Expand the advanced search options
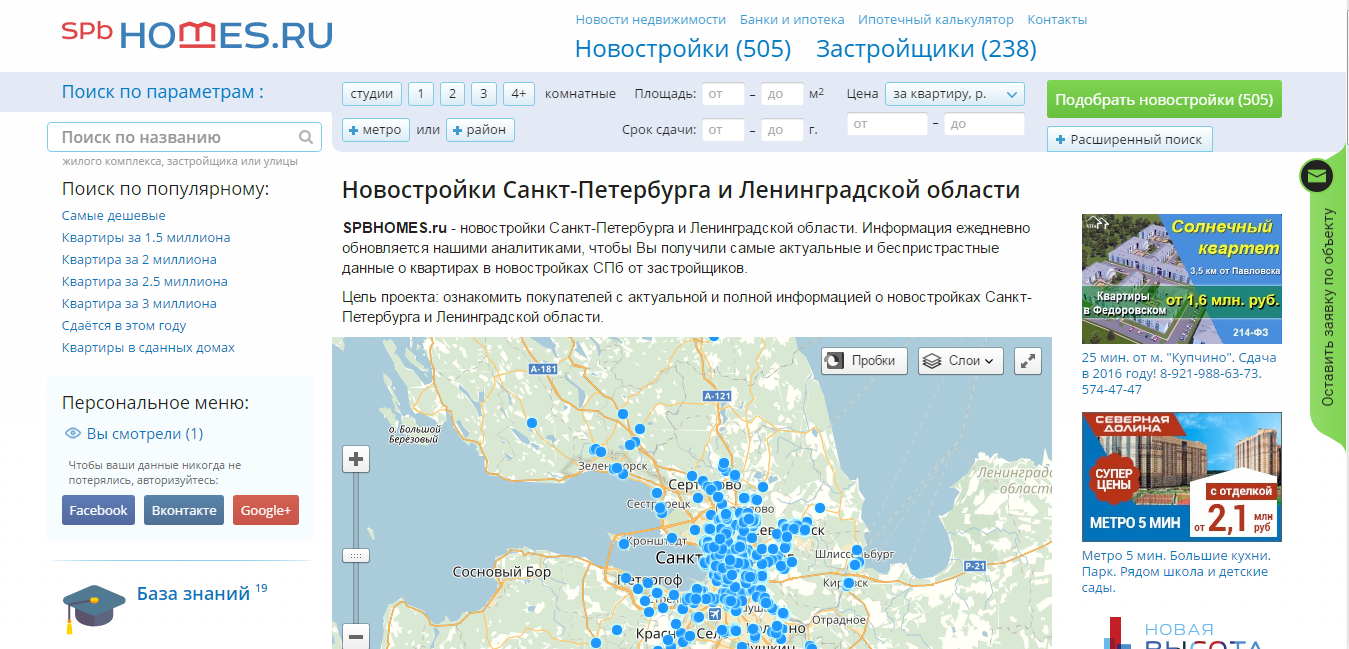 [x=1129, y=140]
